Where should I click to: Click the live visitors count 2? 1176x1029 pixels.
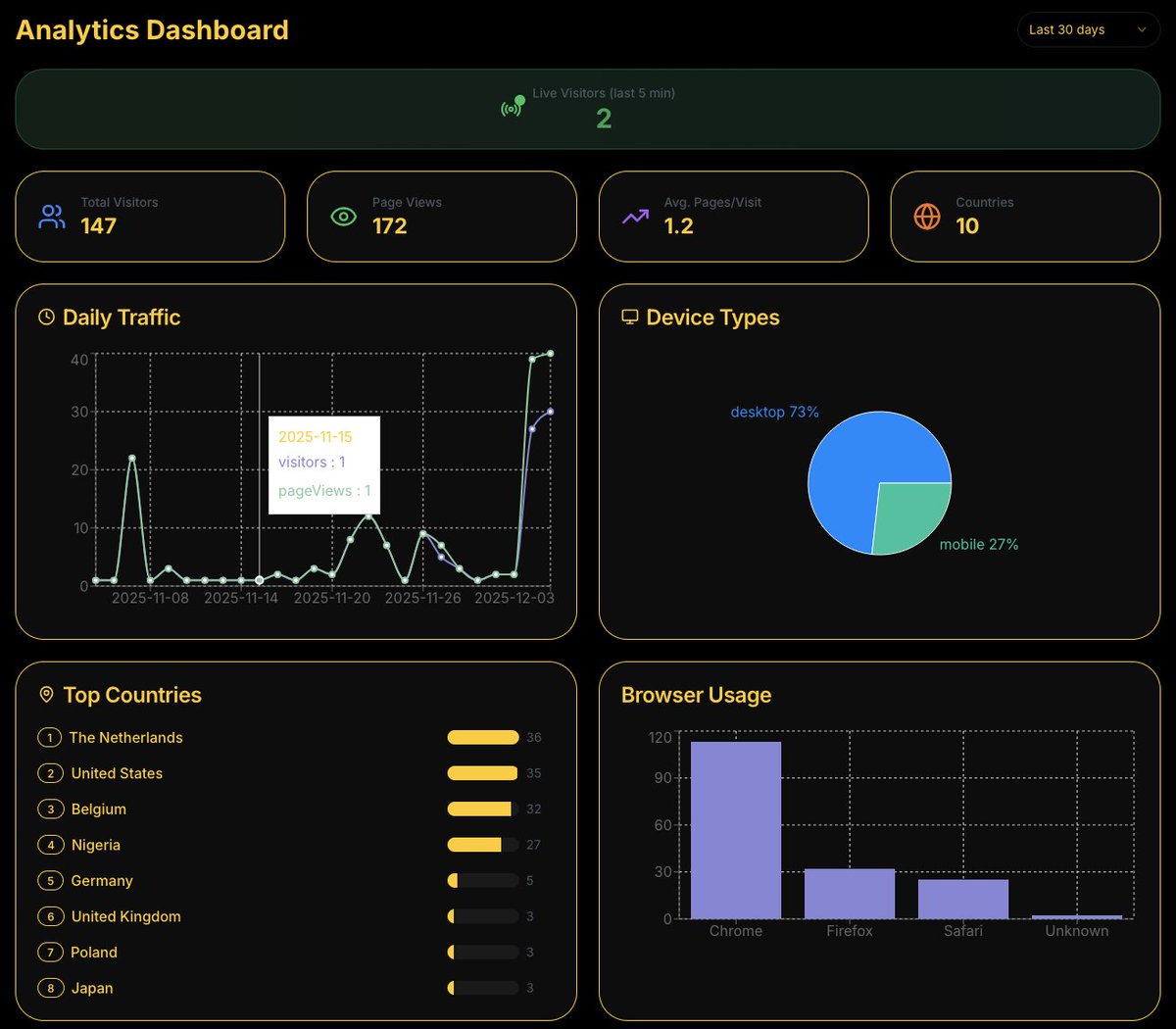pos(604,119)
